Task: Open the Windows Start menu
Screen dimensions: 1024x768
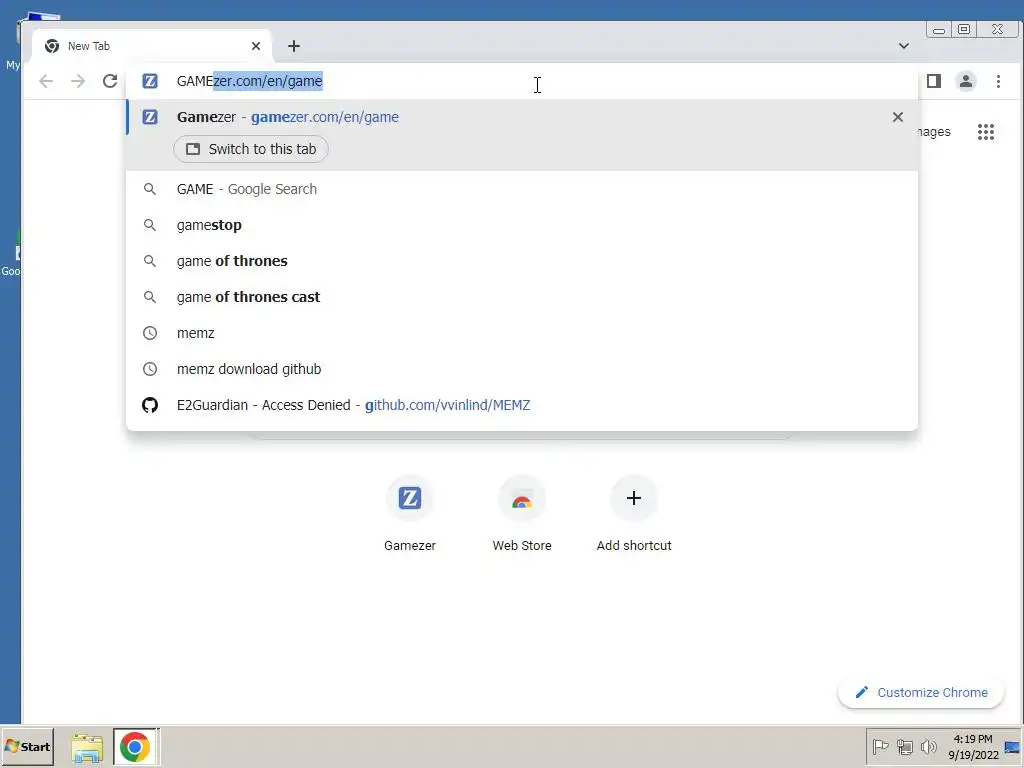Action: pos(27,746)
